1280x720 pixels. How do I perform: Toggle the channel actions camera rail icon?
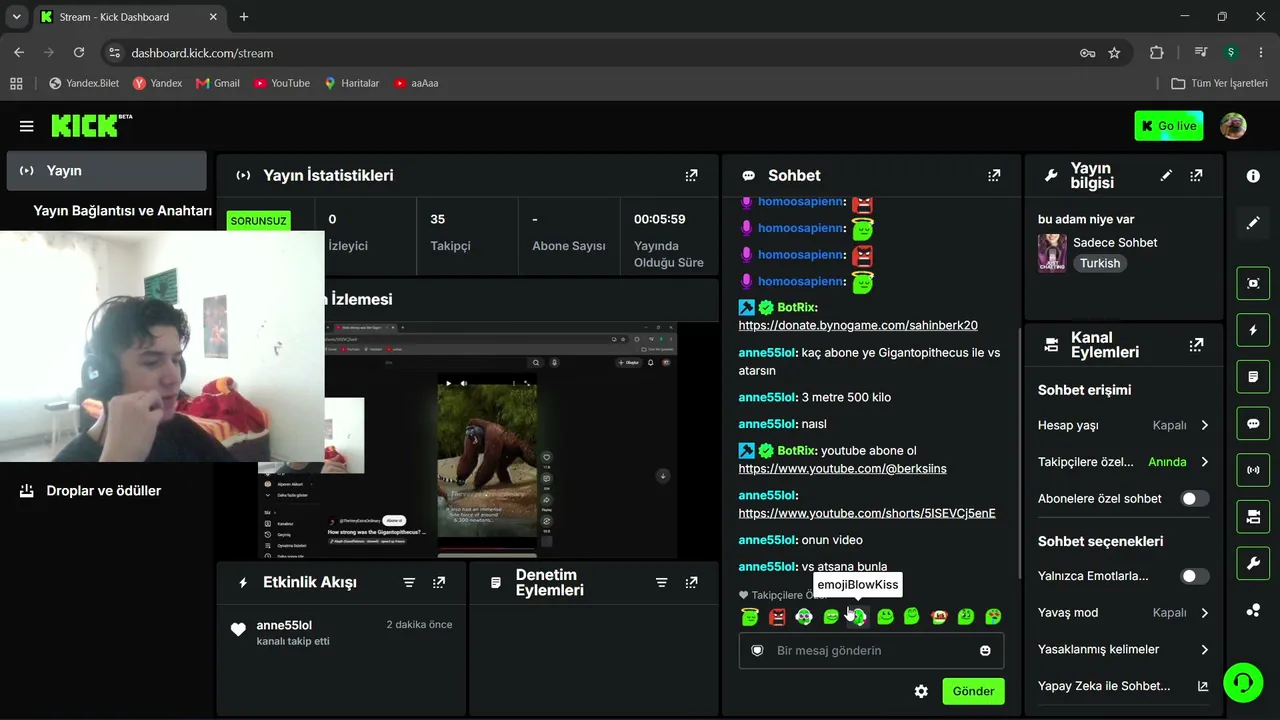(x=1253, y=517)
